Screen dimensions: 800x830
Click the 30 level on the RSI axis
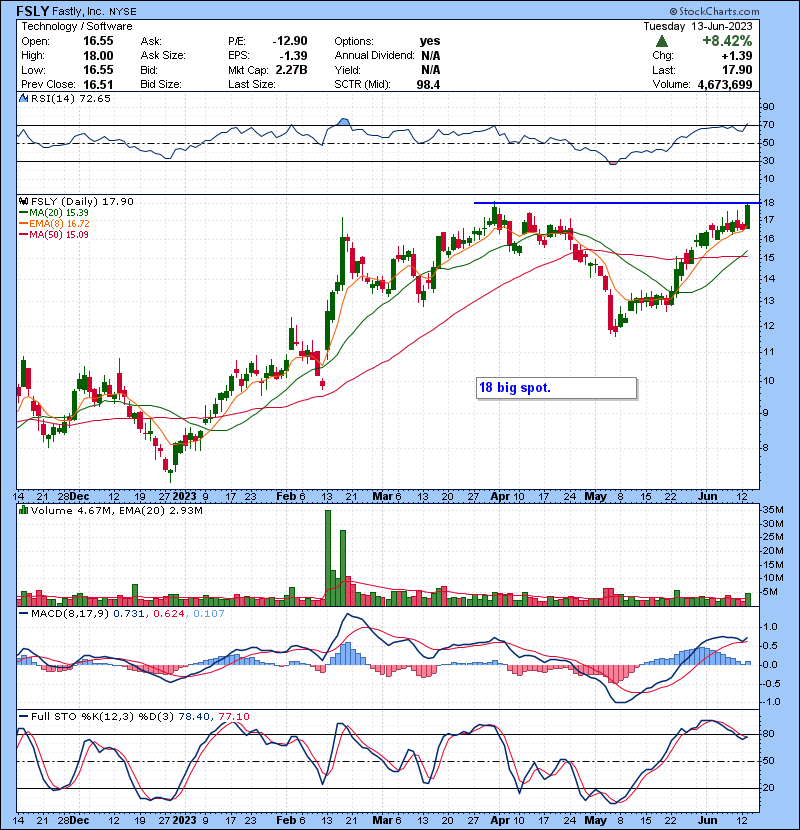768,160
